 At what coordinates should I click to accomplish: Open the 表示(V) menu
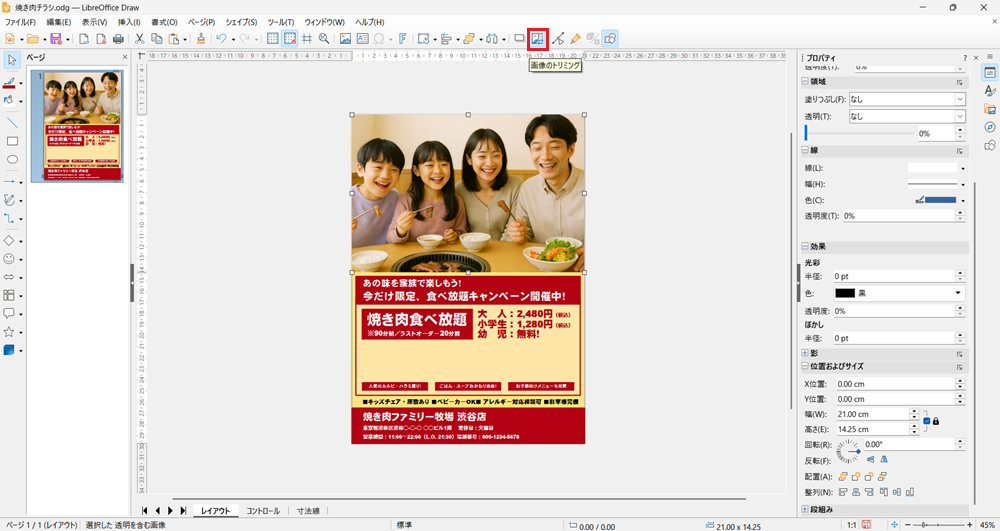[x=94, y=22]
